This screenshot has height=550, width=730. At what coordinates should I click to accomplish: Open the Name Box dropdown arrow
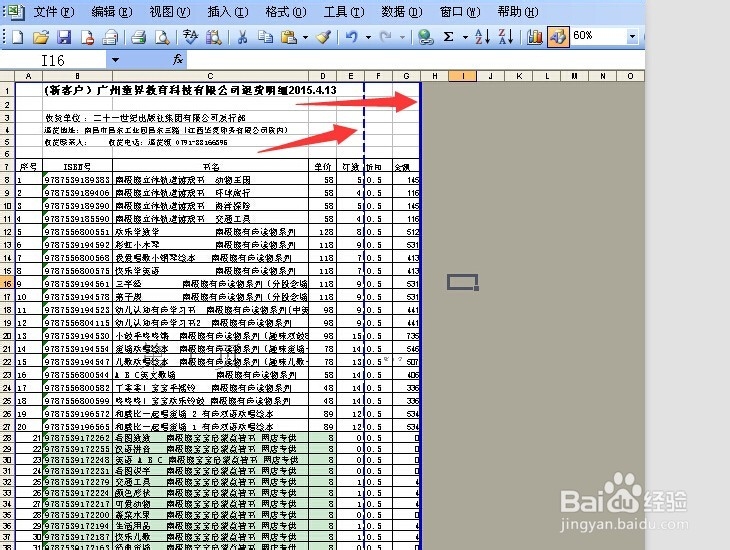[x=115, y=60]
